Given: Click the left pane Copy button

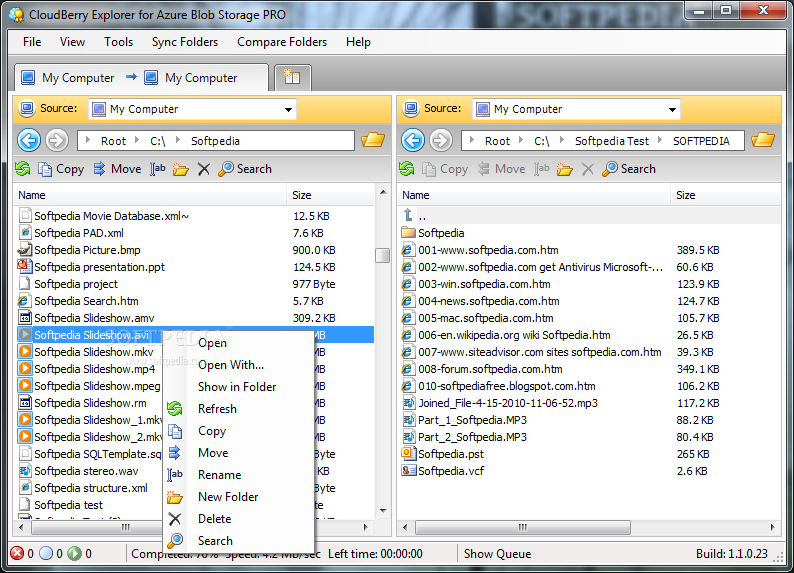Looking at the screenshot, I should coord(61,169).
